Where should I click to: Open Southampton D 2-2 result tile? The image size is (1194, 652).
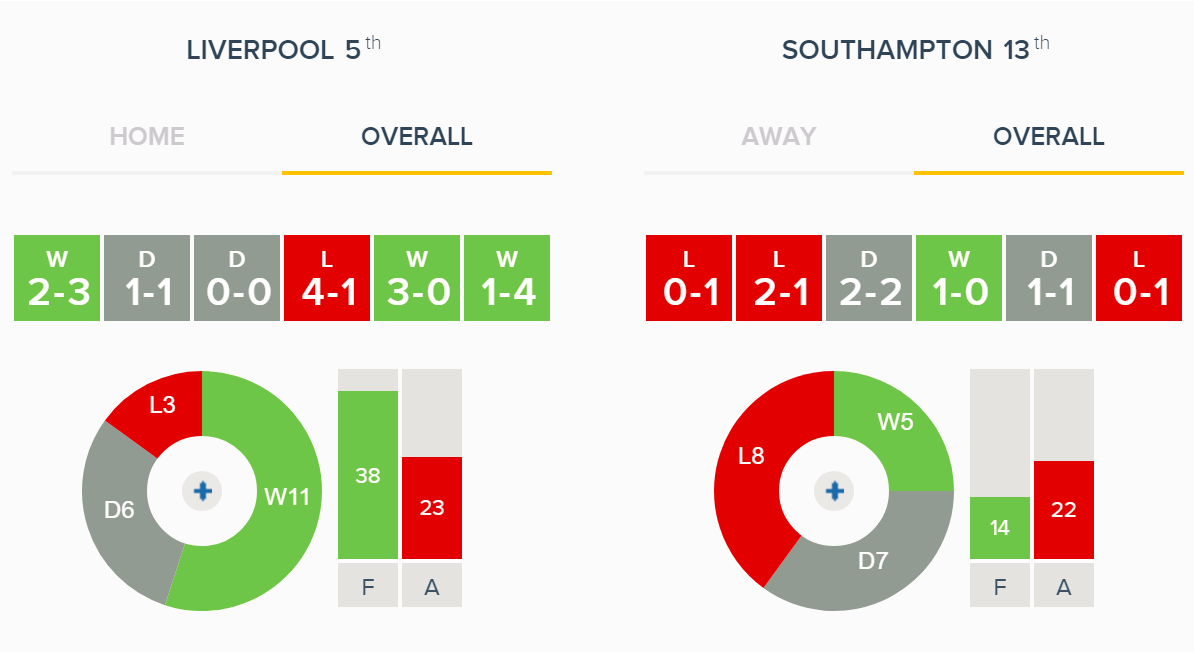(x=869, y=278)
